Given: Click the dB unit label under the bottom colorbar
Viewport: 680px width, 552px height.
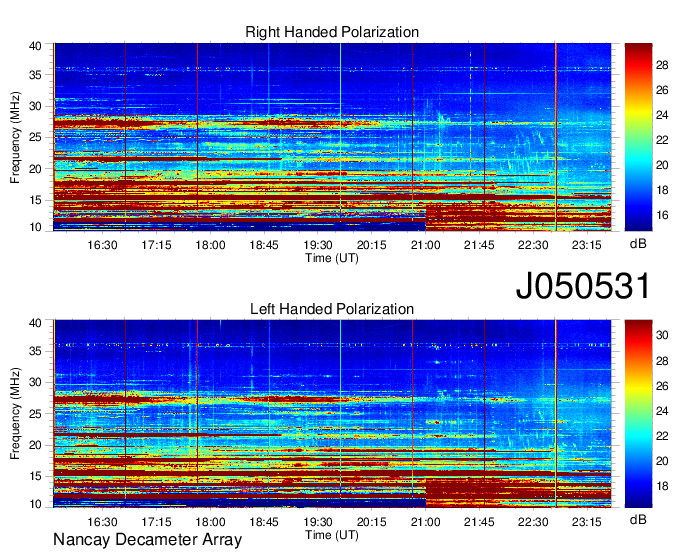Looking at the screenshot, I should pyautogui.click(x=638, y=519).
